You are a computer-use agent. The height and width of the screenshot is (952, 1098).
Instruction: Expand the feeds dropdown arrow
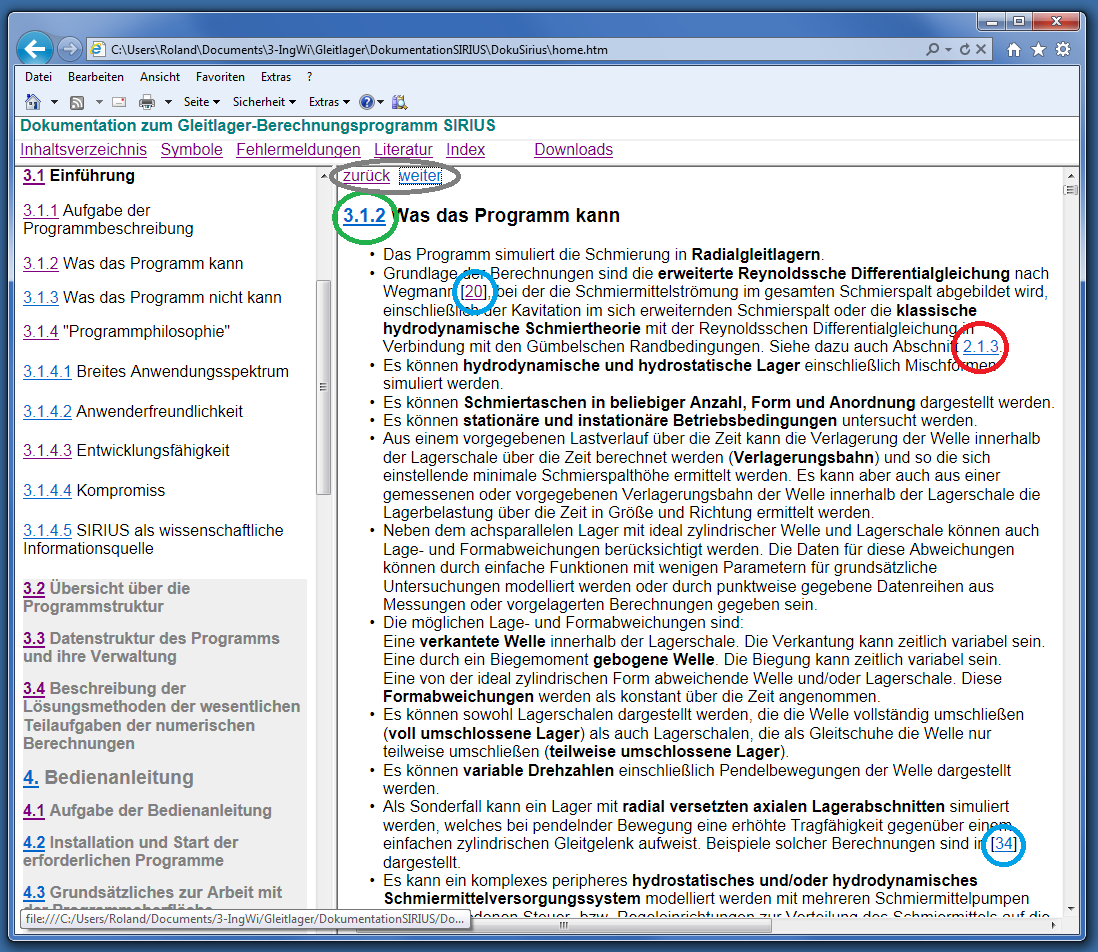[99, 102]
